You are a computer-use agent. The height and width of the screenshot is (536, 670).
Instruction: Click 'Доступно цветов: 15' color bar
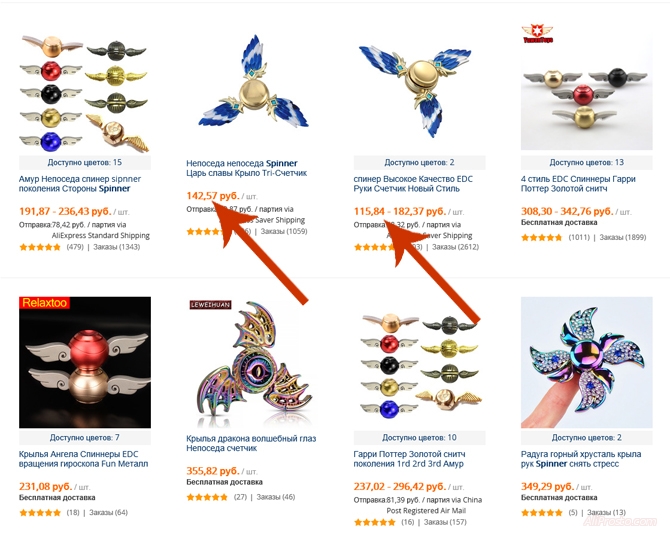[85, 162]
